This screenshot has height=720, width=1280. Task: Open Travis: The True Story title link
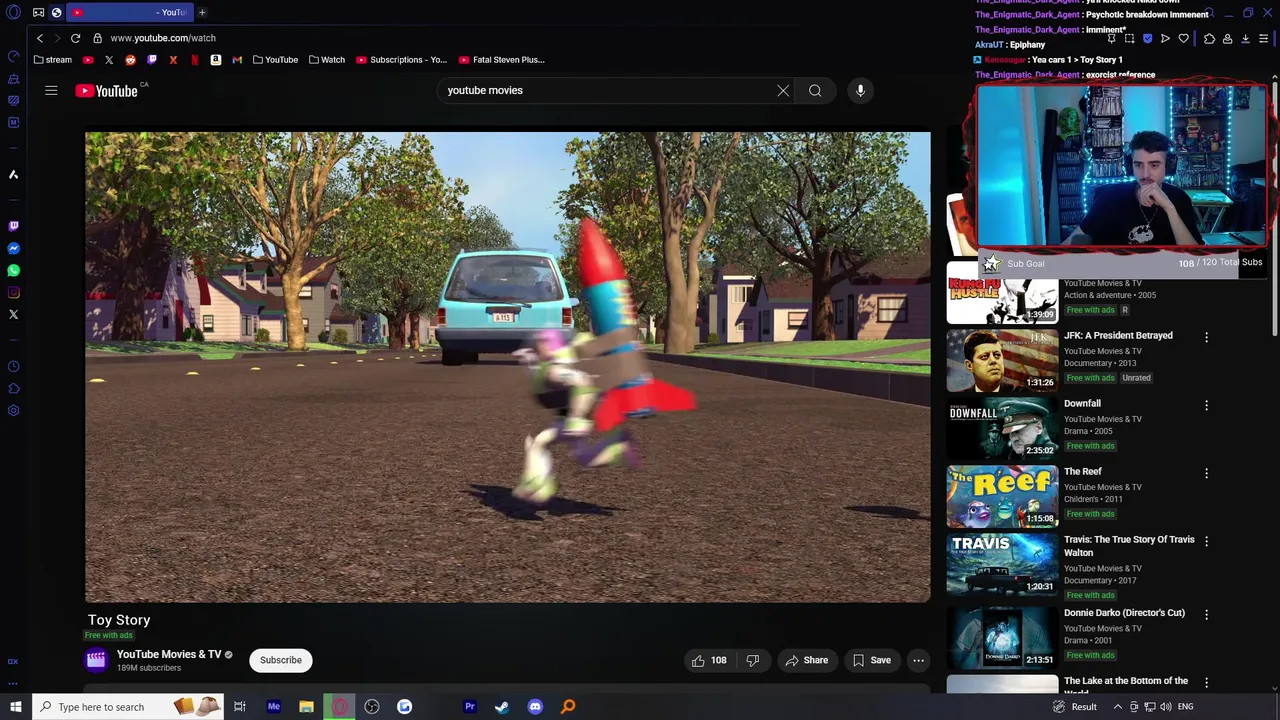point(1129,546)
